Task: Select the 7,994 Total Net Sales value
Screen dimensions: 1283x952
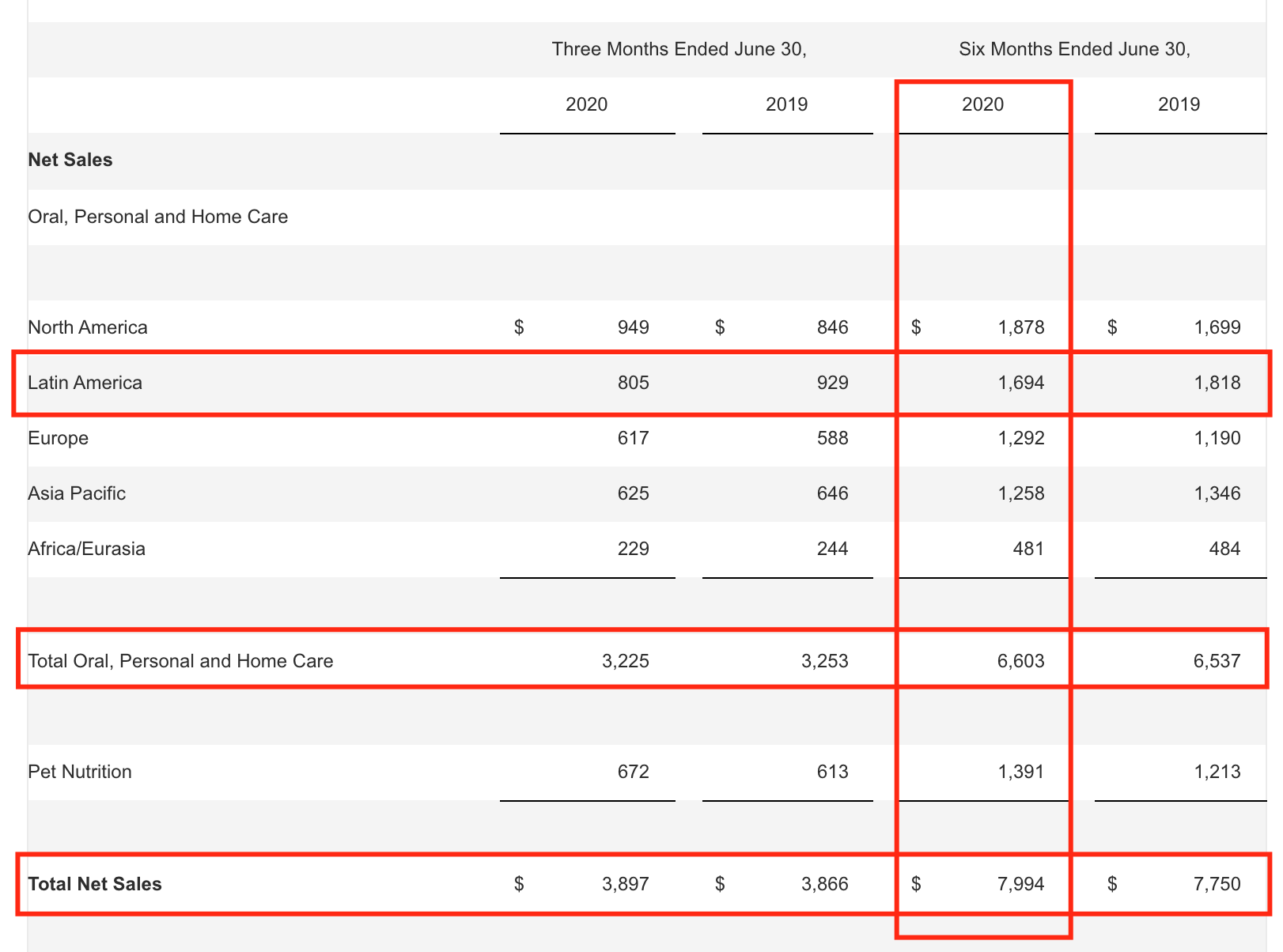Action: point(1020,884)
